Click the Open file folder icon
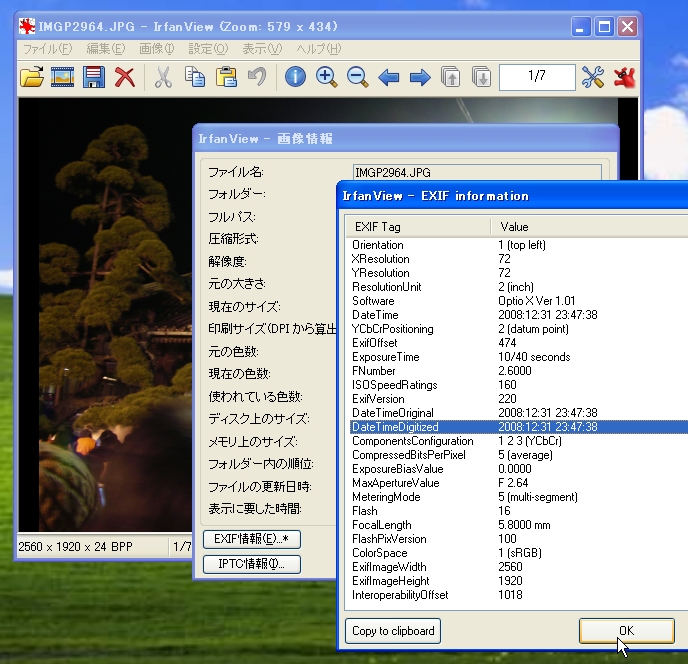The width and height of the screenshot is (688, 664). pos(32,77)
